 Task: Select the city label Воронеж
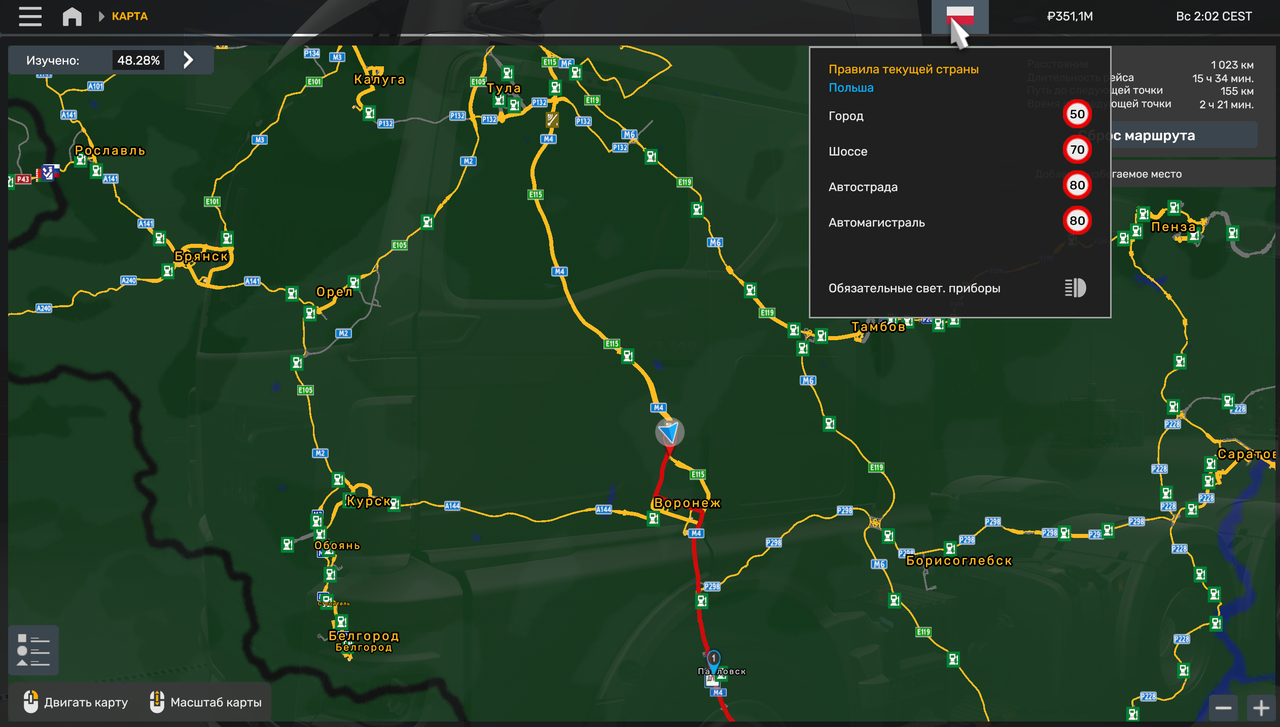pos(687,503)
